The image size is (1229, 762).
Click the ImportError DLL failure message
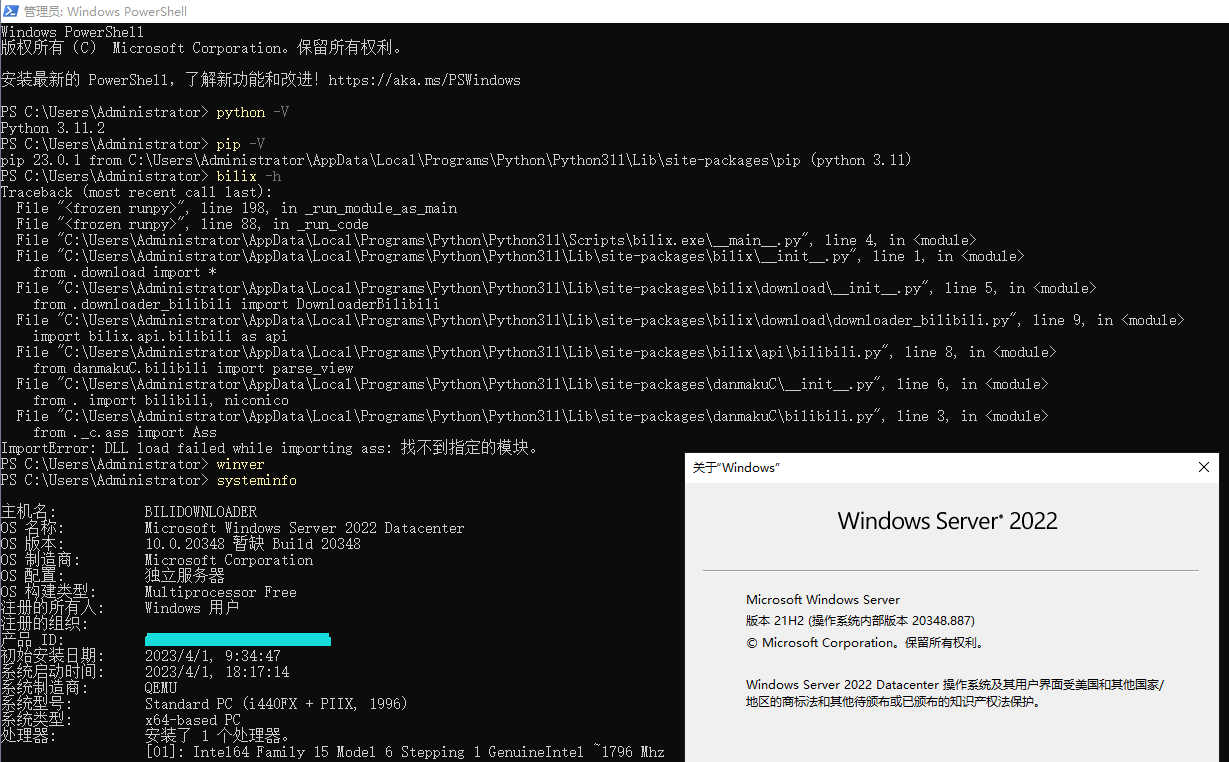[x=270, y=447]
